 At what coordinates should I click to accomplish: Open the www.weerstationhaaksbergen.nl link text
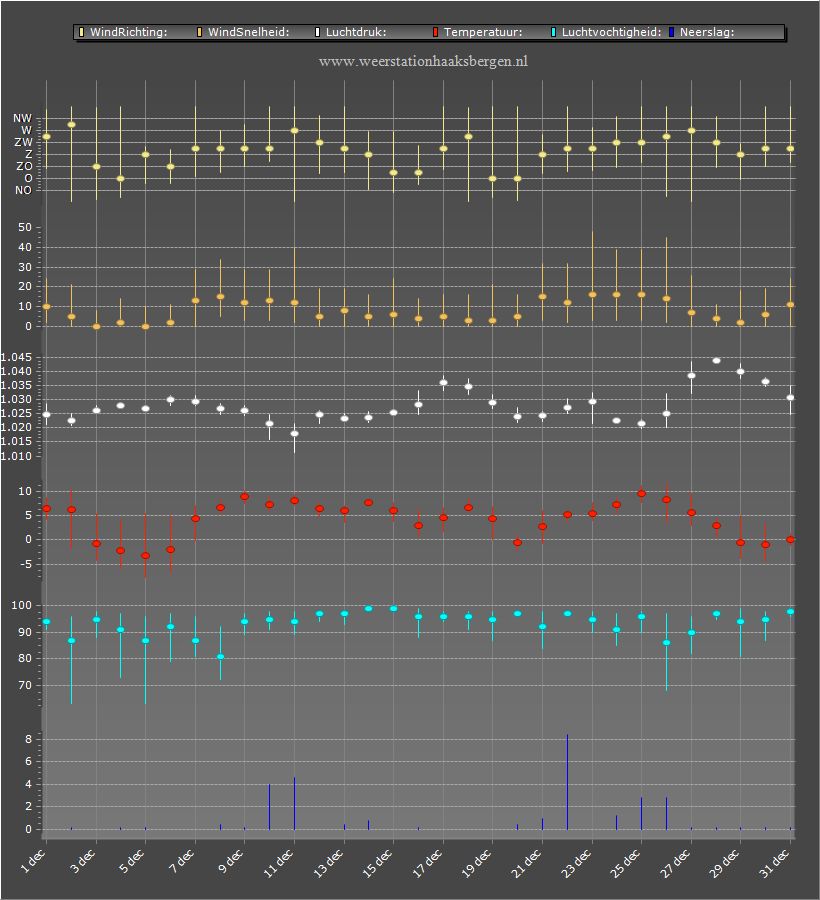[x=423, y=61]
